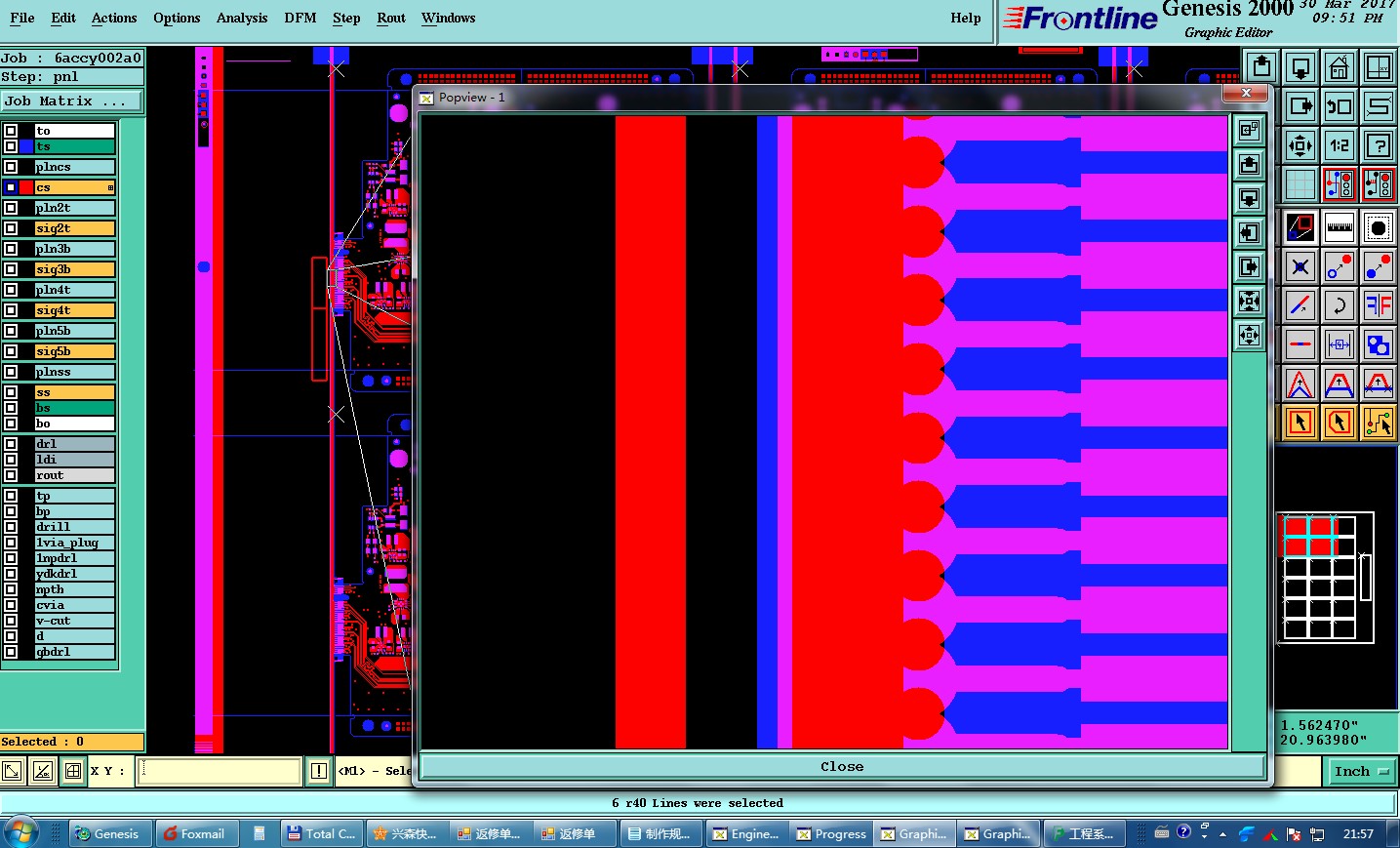Open the DFM menu
The image size is (1400, 848).
[300, 18]
